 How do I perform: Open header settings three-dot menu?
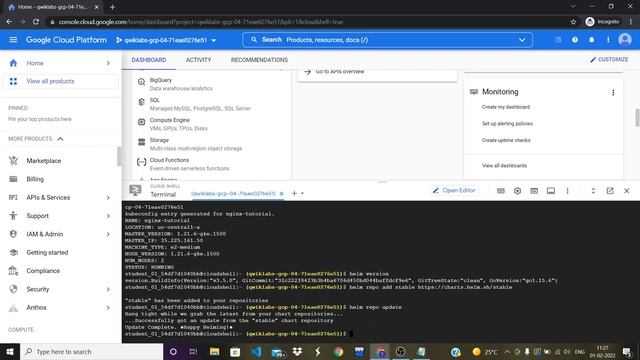tap(608, 40)
